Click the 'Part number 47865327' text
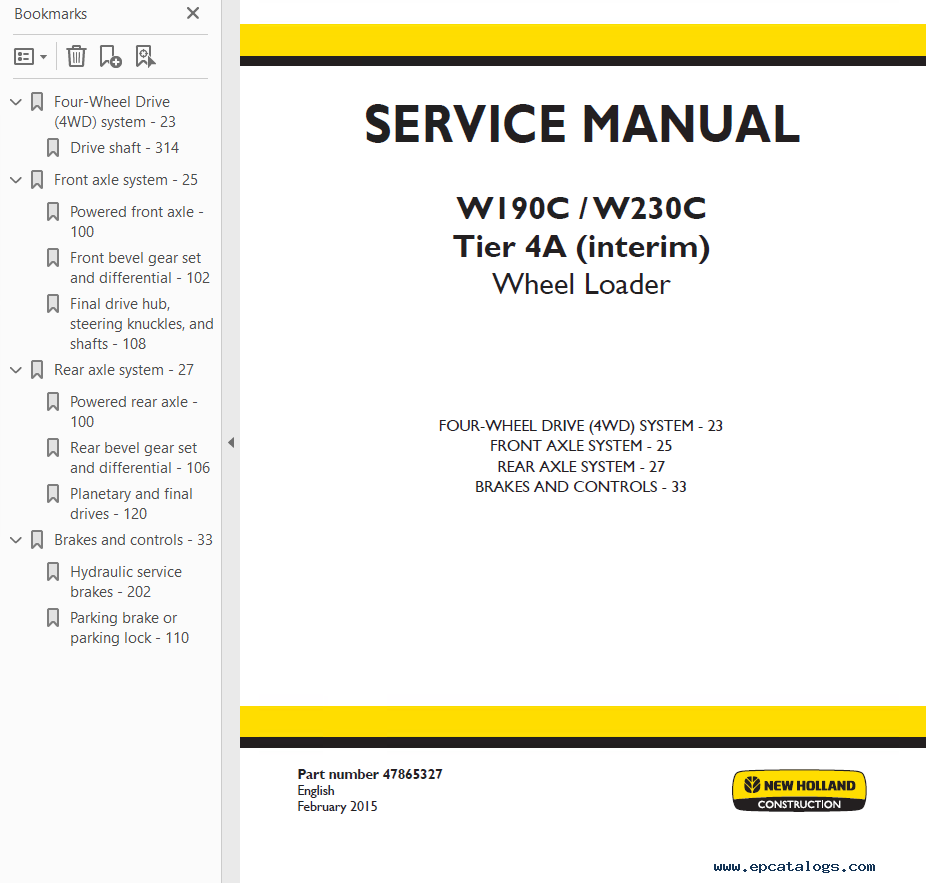The height and width of the screenshot is (883, 926). pos(370,774)
